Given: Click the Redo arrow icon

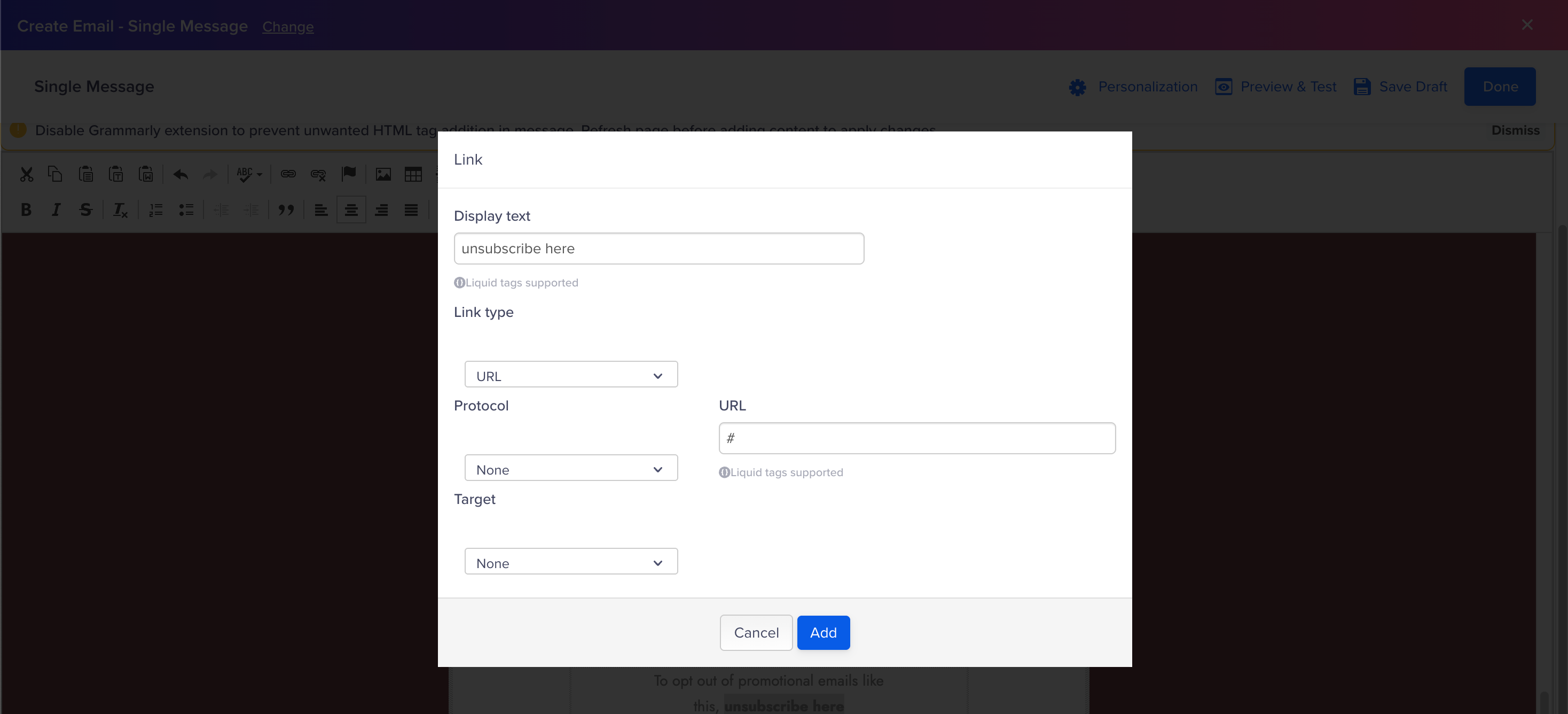Looking at the screenshot, I should pyautogui.click(x=210, y=174).
